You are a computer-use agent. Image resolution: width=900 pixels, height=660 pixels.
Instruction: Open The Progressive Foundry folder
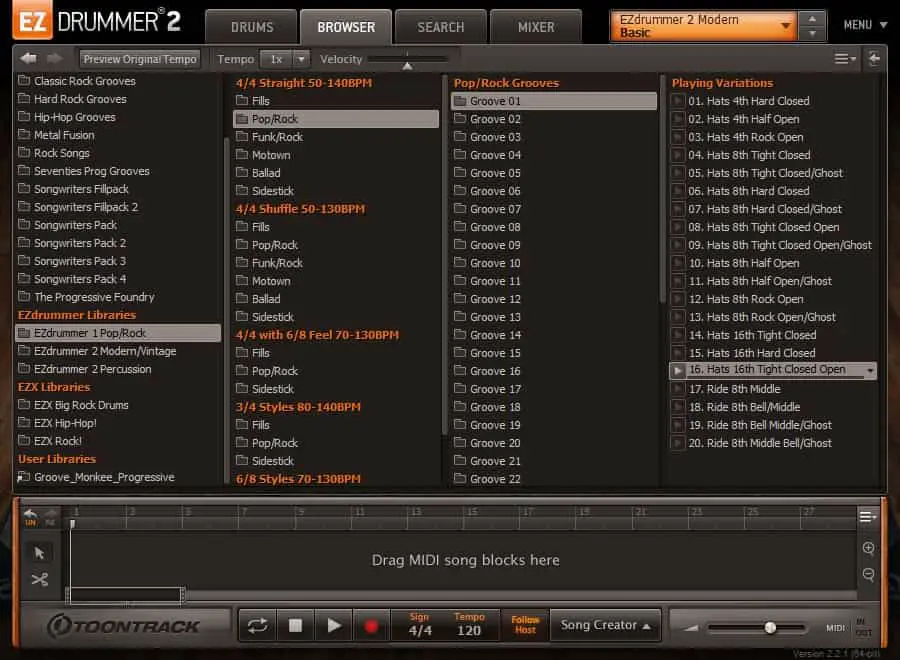click(86, 297)
